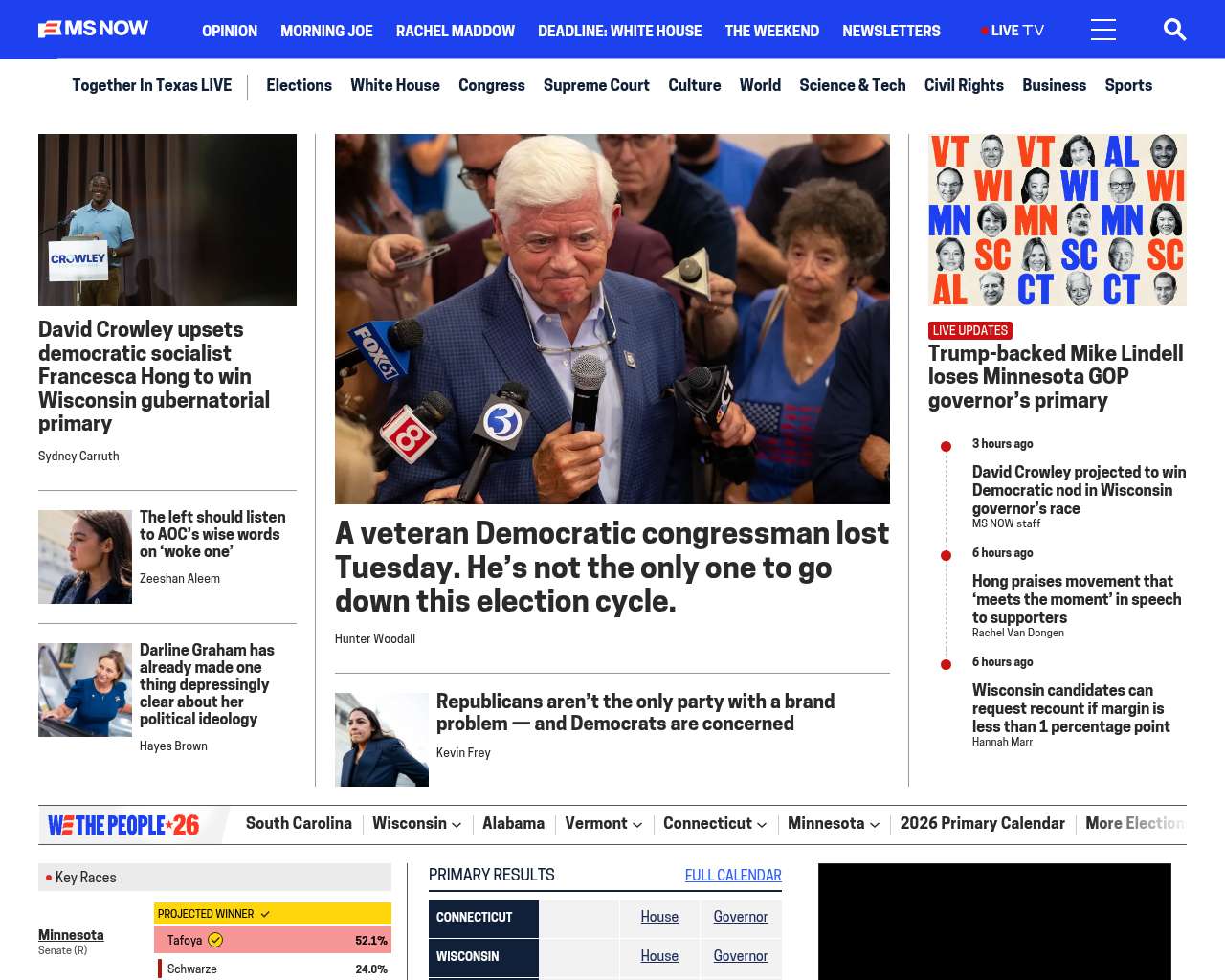Open Wisconsin Governor primary results

(x=741, y=956)
